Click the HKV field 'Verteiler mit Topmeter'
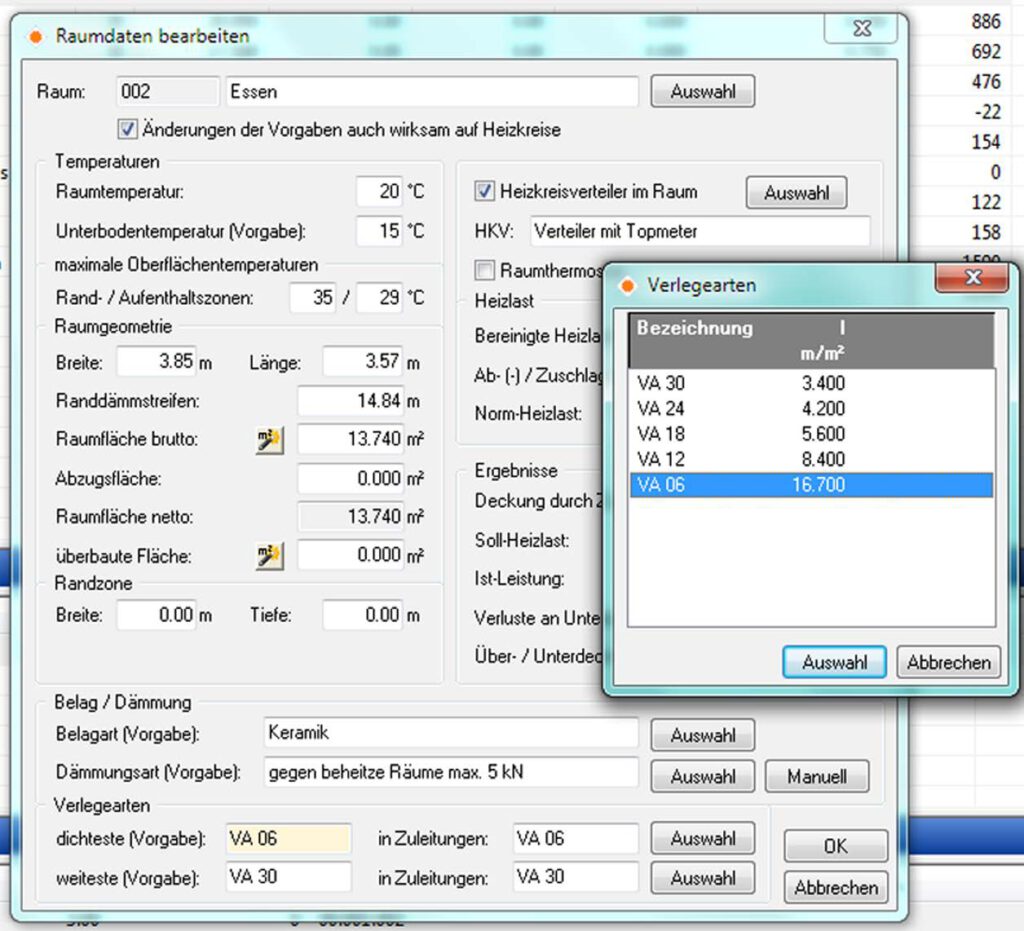 tap(700, 231)
